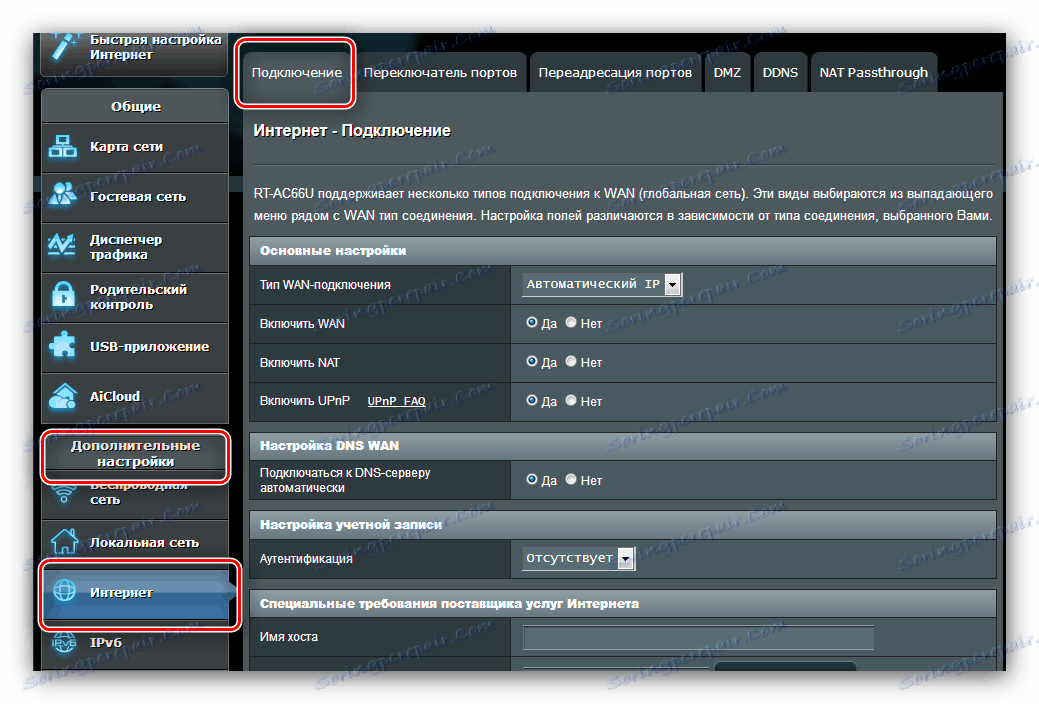Click the Internet globe icon

coord(64,591)
